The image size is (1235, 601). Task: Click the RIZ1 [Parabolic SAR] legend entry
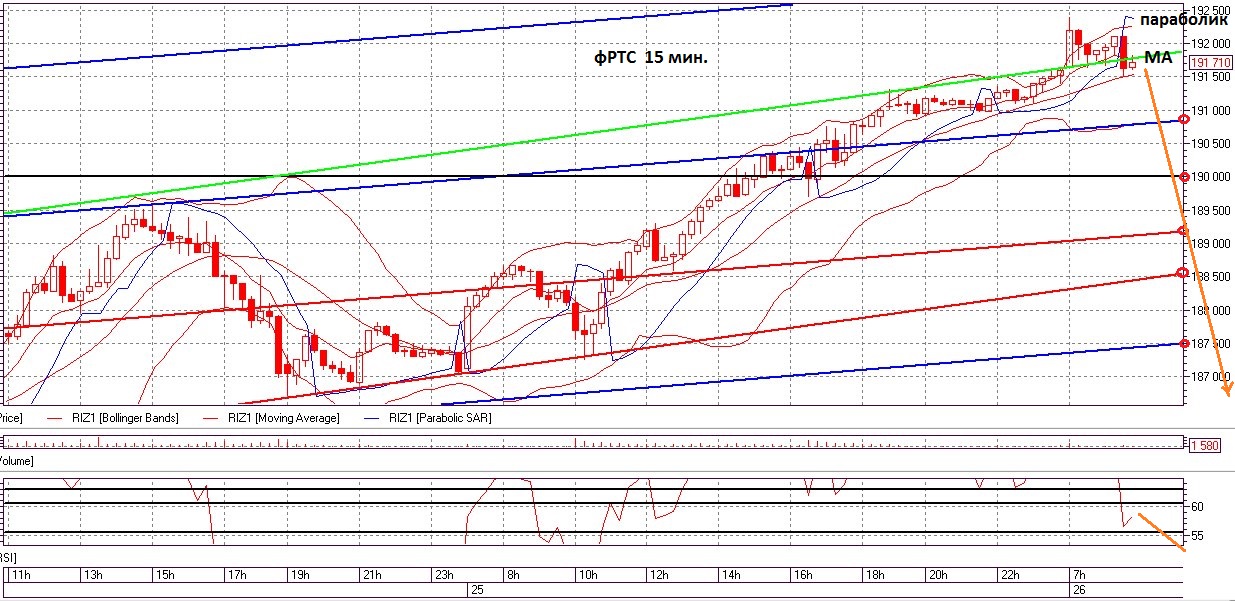(x=440, y=418)
